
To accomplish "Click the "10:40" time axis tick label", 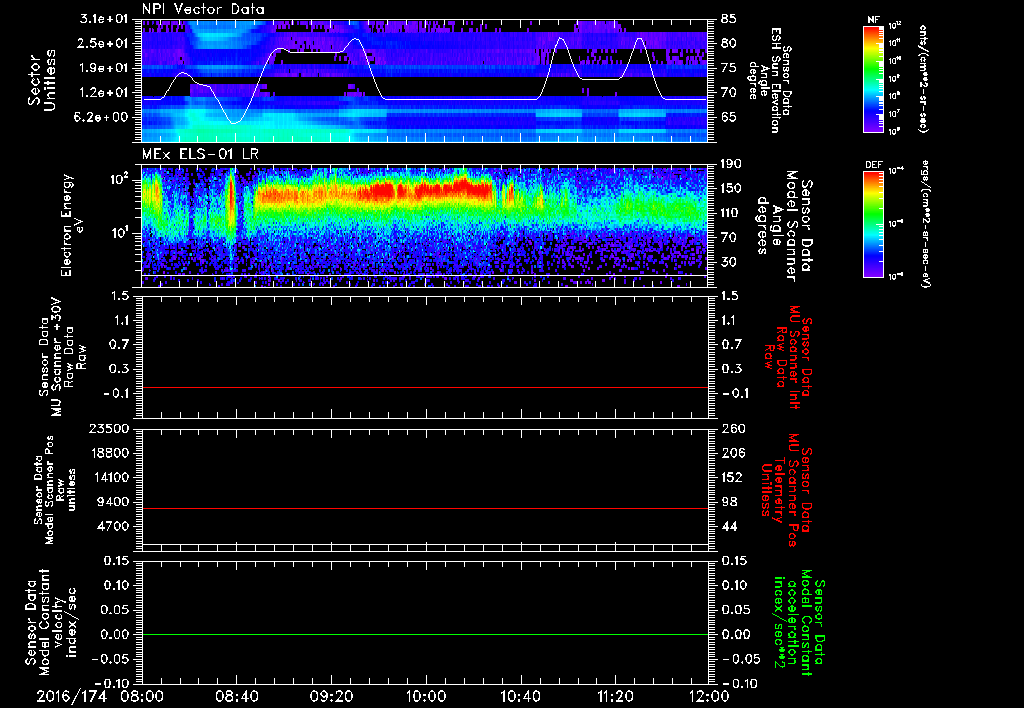I will click(x=520, y=696).
